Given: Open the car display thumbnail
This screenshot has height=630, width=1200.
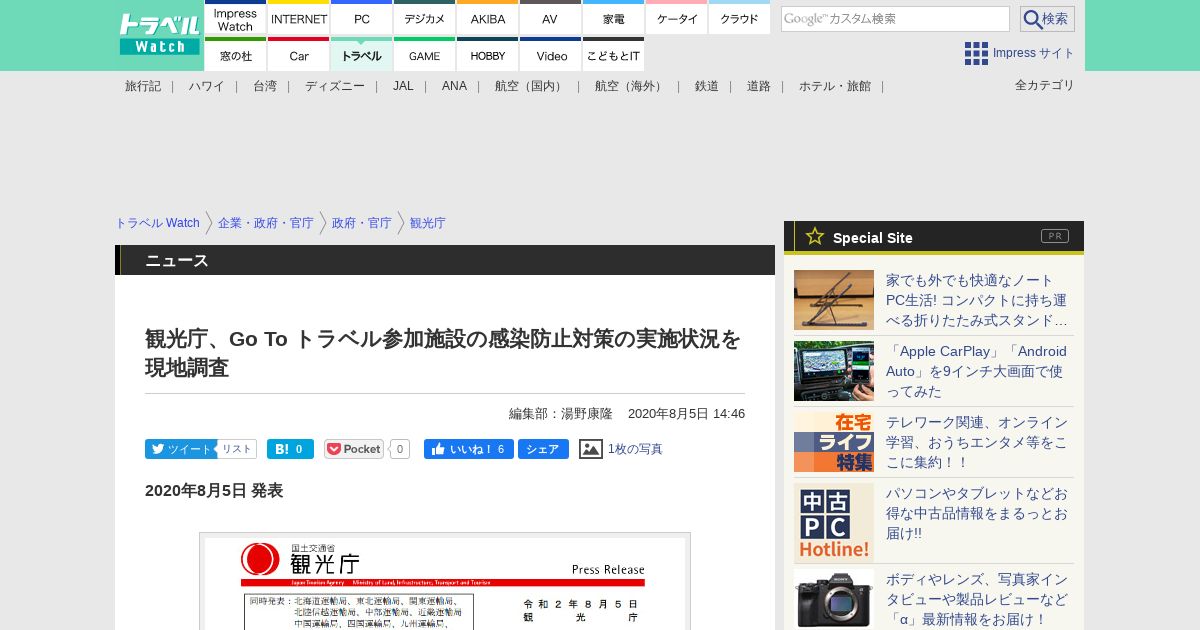Looking at the screenshot, I should [x=834, y=371].
